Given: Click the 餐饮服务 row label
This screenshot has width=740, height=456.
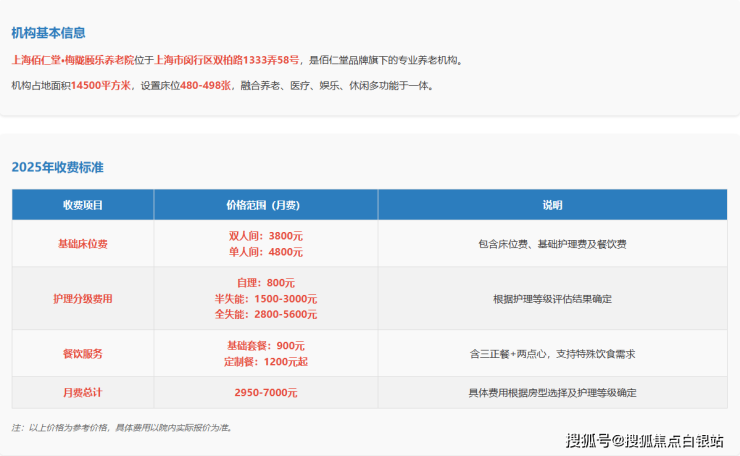Looking at the screenshot, I should pyautogui.click(x=83, y=354).
